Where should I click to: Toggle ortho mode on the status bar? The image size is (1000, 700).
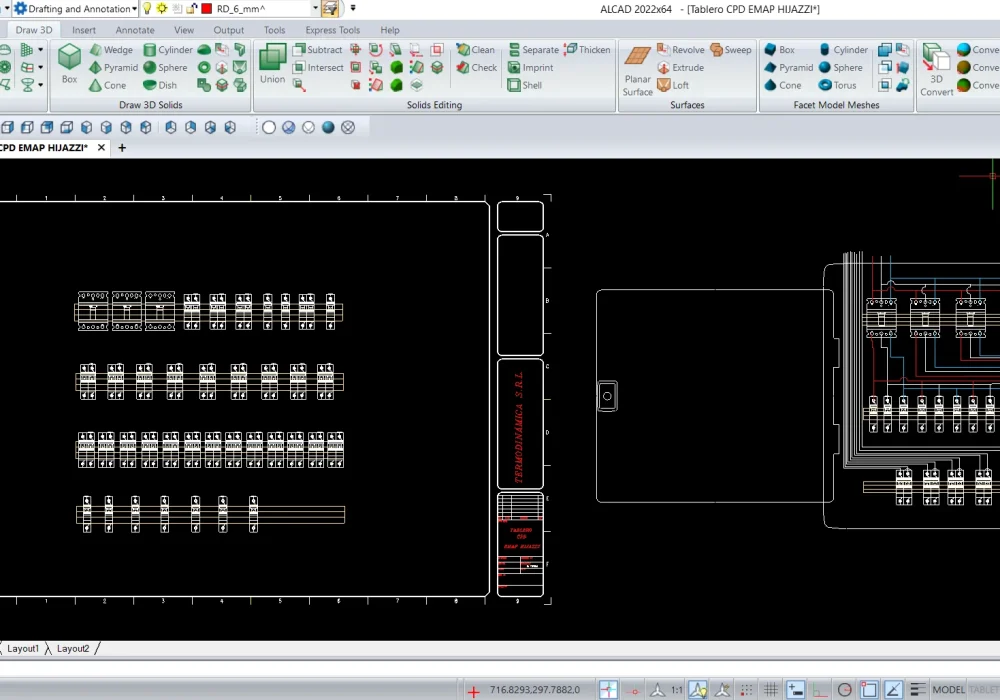click(x=820, y=690)
